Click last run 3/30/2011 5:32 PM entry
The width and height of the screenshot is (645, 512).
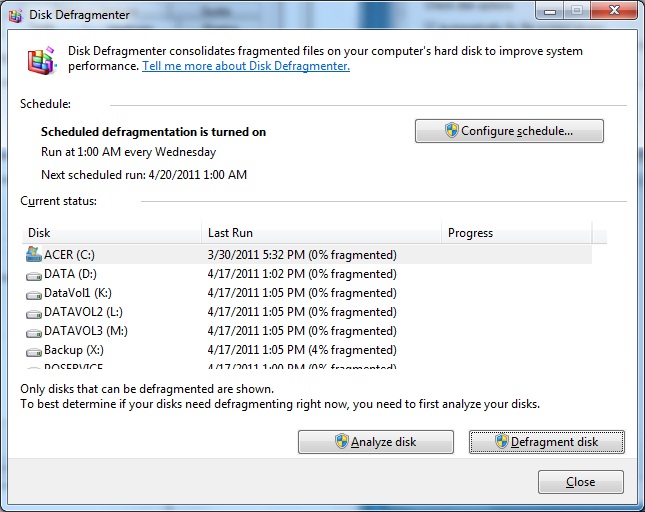click(x=302, y=255)
